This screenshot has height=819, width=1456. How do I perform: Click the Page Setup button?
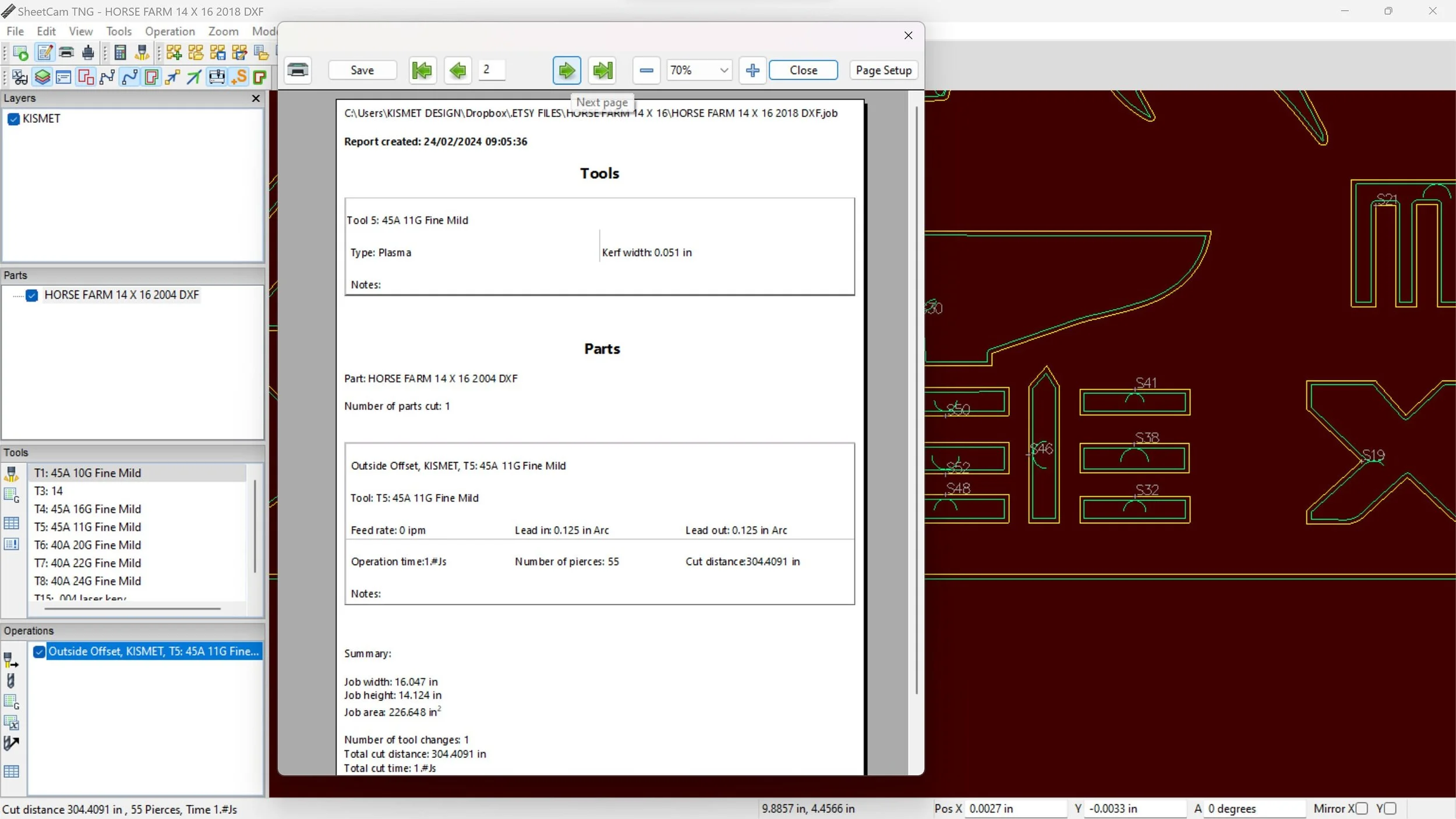883,70
